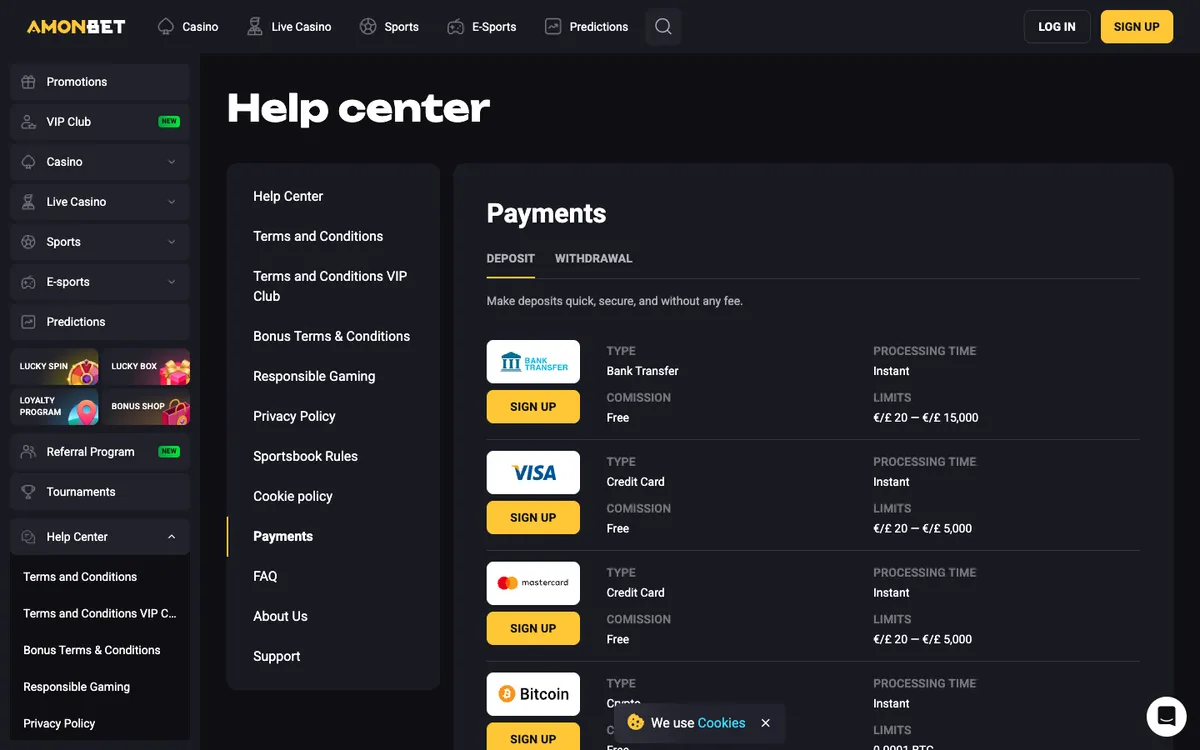Open Sportsbook Rules page
1200x750 pixels.
point(305,456)
